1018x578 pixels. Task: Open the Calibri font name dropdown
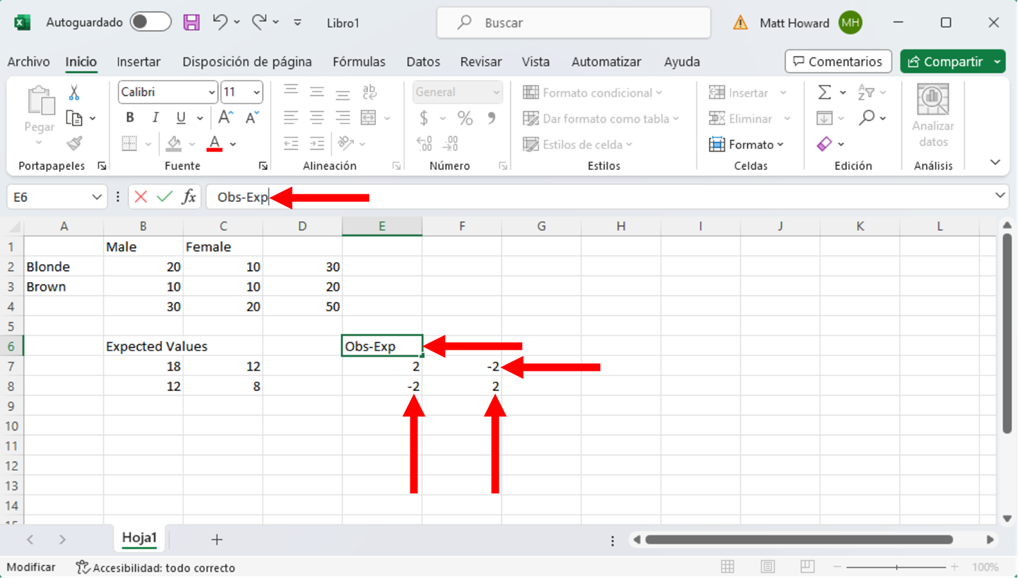[211, 92]
